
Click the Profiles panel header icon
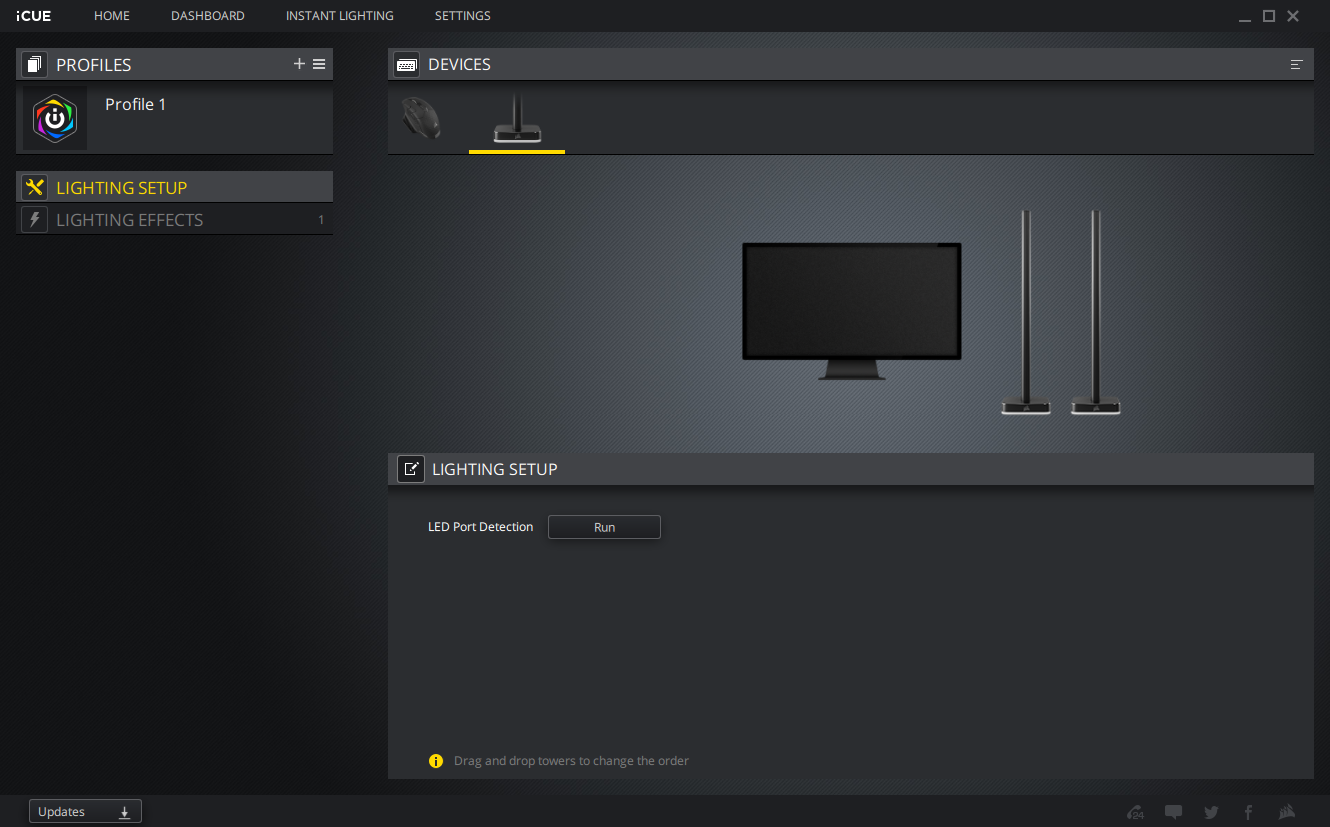click(35, 65)
